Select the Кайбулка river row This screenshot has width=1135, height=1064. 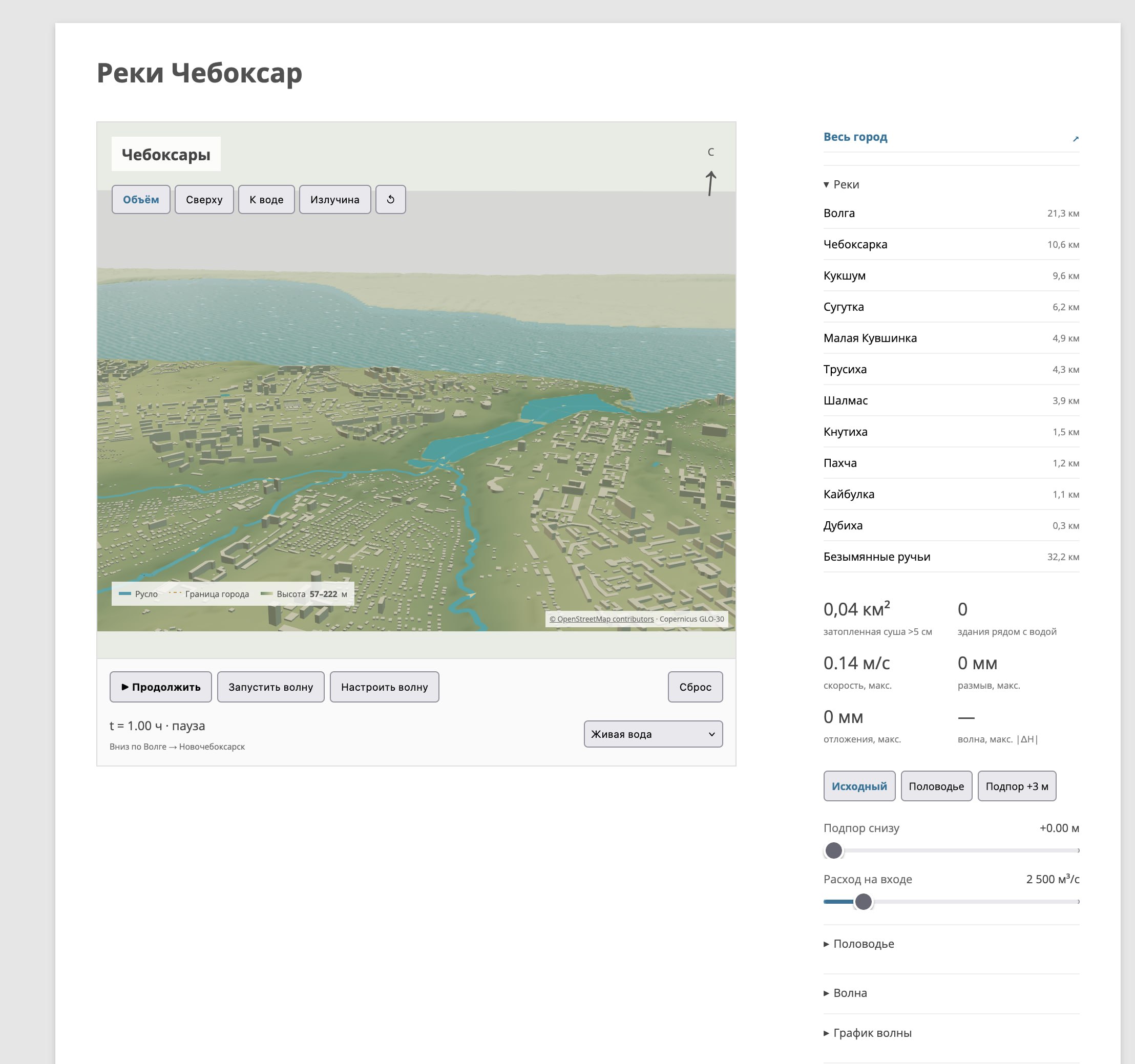tap(951, 494)
